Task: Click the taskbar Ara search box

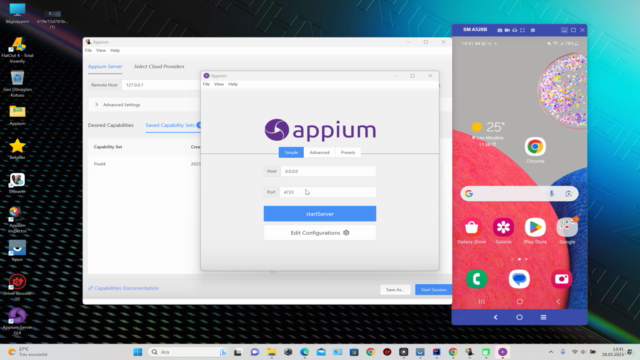Action: point(188,352)
